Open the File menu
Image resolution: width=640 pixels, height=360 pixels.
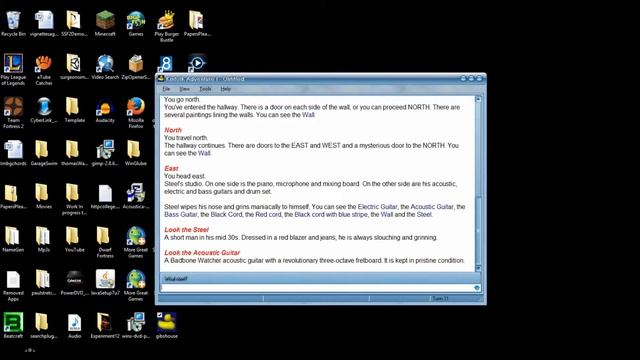point(166,89)
